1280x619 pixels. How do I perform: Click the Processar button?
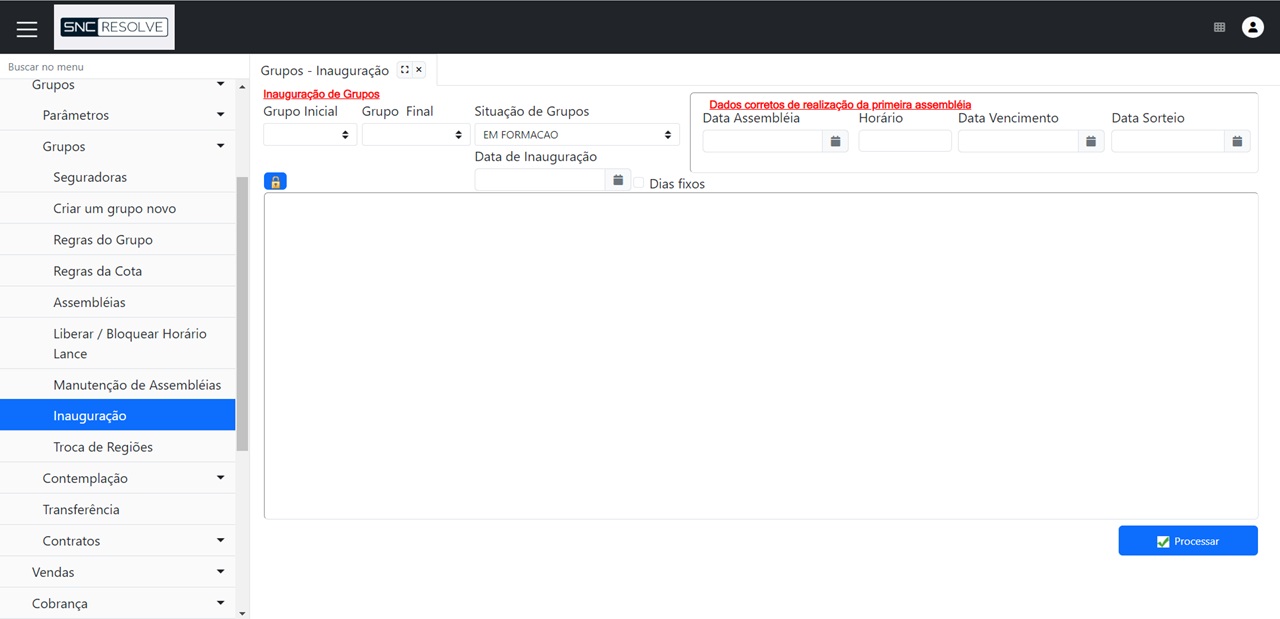pyautogui.click(x=1187, y=541)
